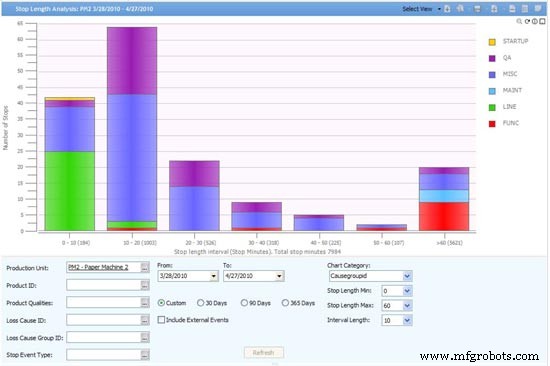Click the FUNC red legend swatch

pyautogui.click(x=492, y=124)
